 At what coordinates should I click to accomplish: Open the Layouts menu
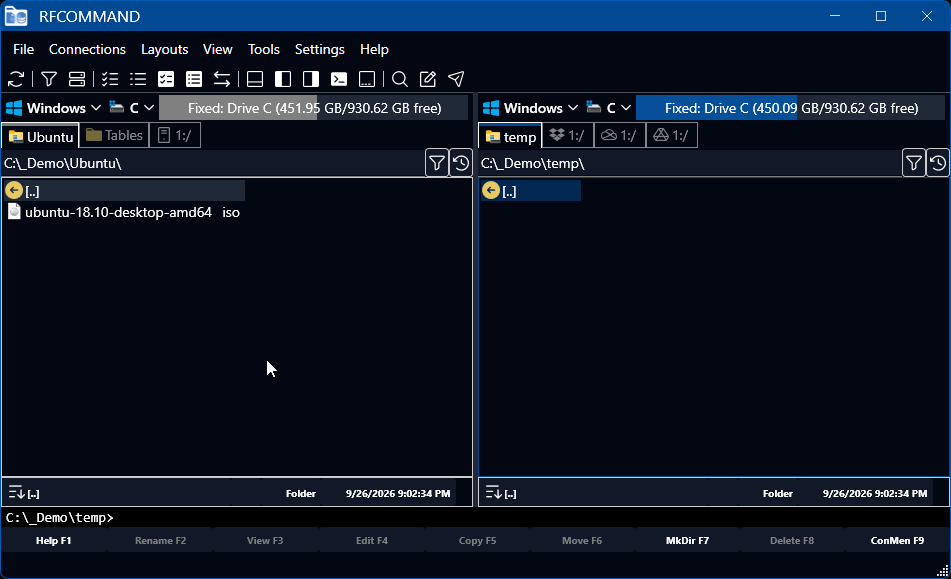[164, 49]
